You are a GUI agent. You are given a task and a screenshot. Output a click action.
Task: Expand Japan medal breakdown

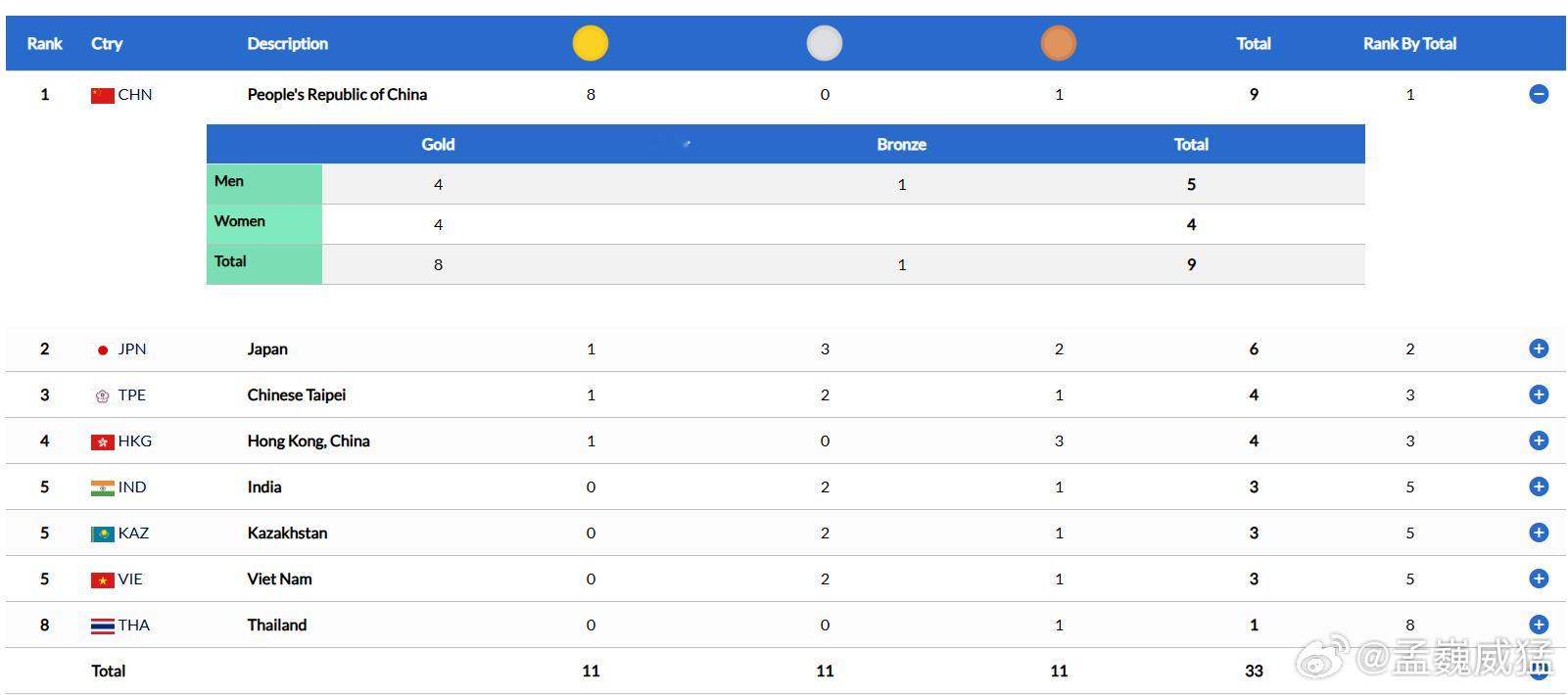point(1539,348)
